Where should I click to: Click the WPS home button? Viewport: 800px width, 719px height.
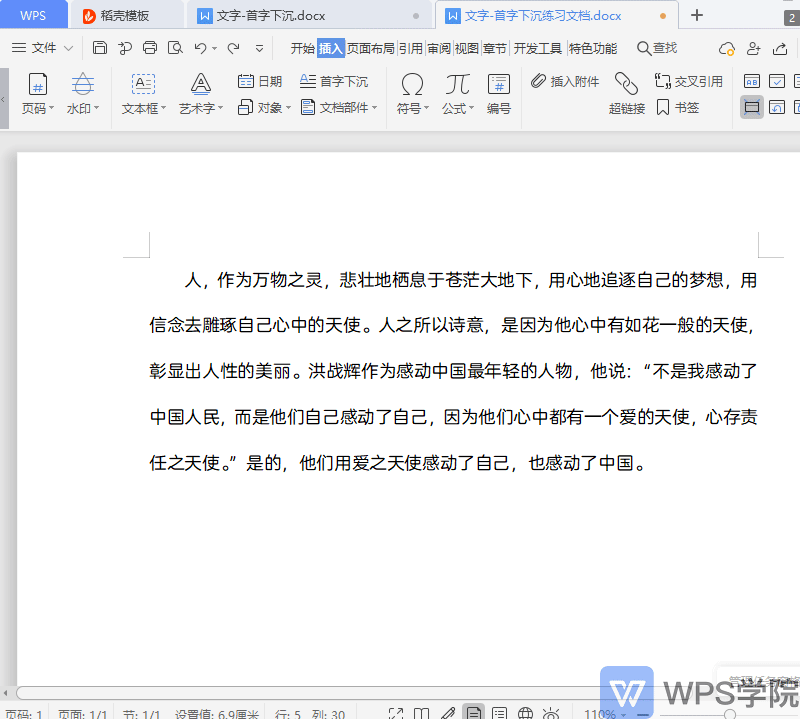tap(33, 15)
